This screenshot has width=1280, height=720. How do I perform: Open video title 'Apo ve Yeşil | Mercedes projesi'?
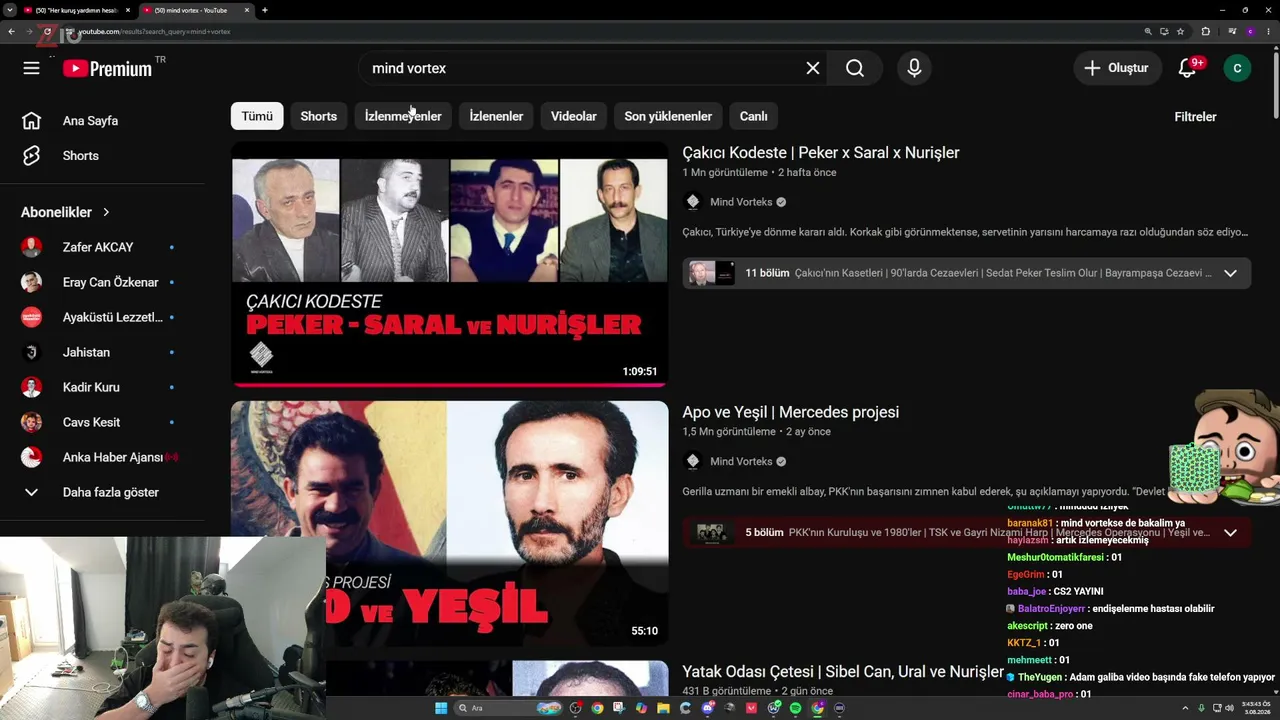(x=790, y=412)
